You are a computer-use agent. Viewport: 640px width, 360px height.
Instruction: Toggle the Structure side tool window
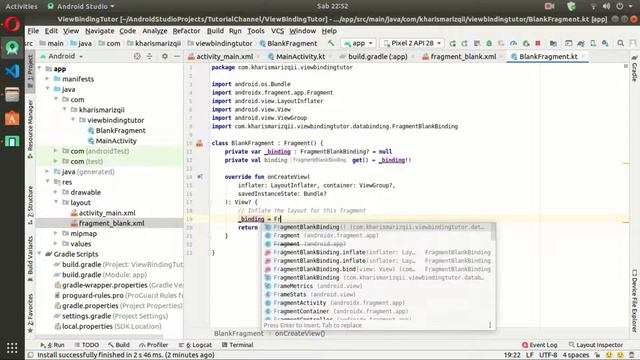[30, 205]
